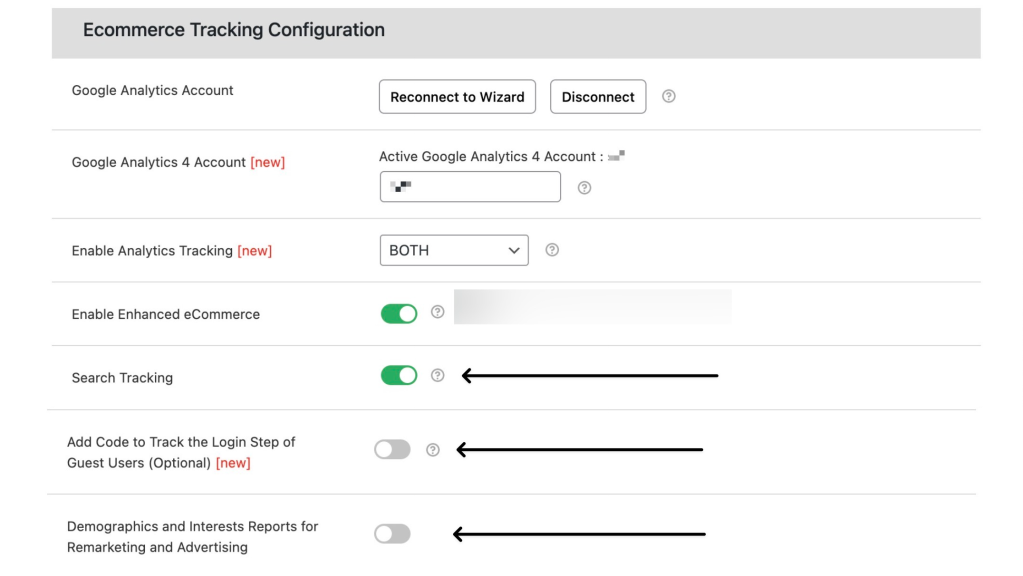
Task: Click the [new] tag beside Enable Analytics Tracking
Action: click(x=254, y=251)
